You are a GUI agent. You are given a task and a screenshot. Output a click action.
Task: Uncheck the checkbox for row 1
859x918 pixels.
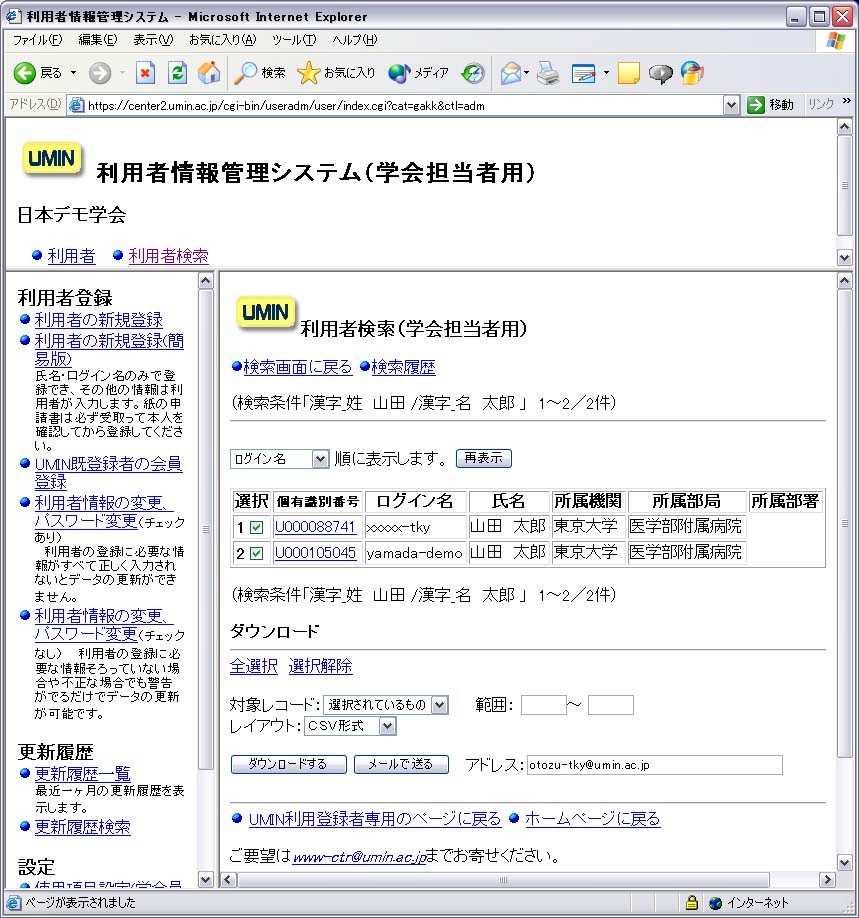[257, 527]
